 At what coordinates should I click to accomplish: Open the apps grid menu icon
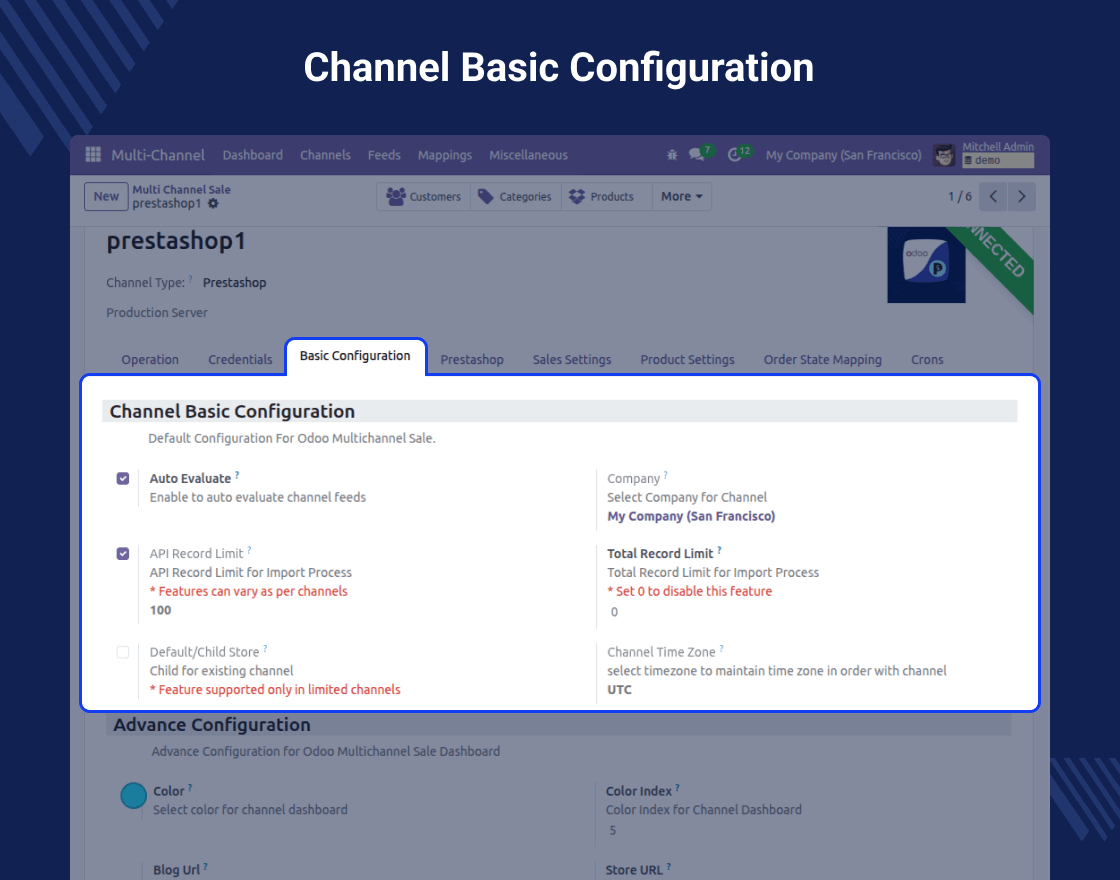[x=93, y=154]
